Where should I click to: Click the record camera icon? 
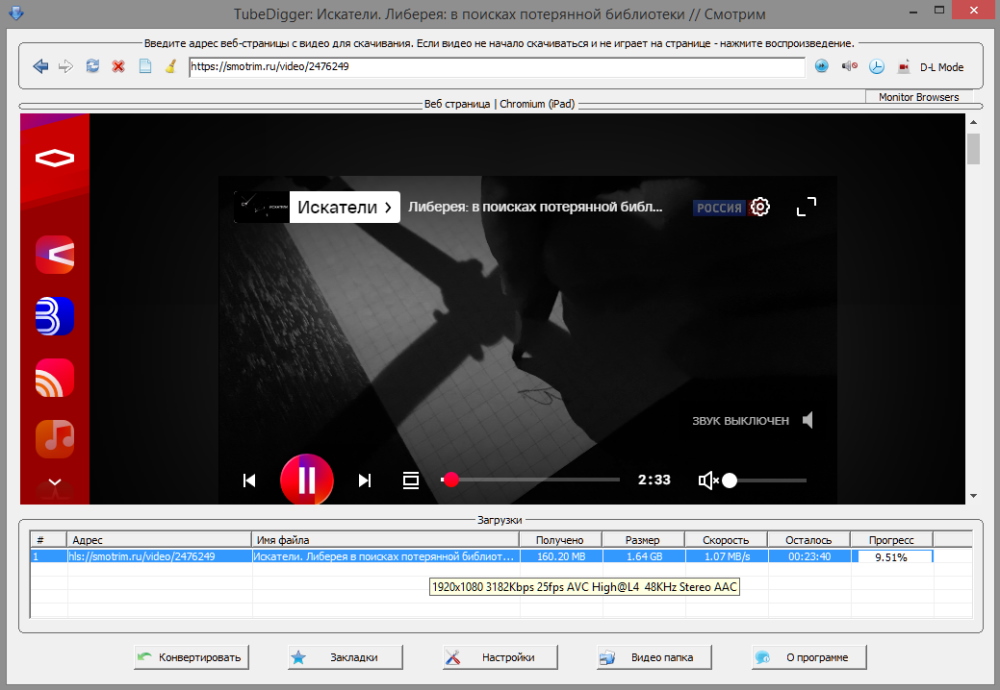(904, 66)
